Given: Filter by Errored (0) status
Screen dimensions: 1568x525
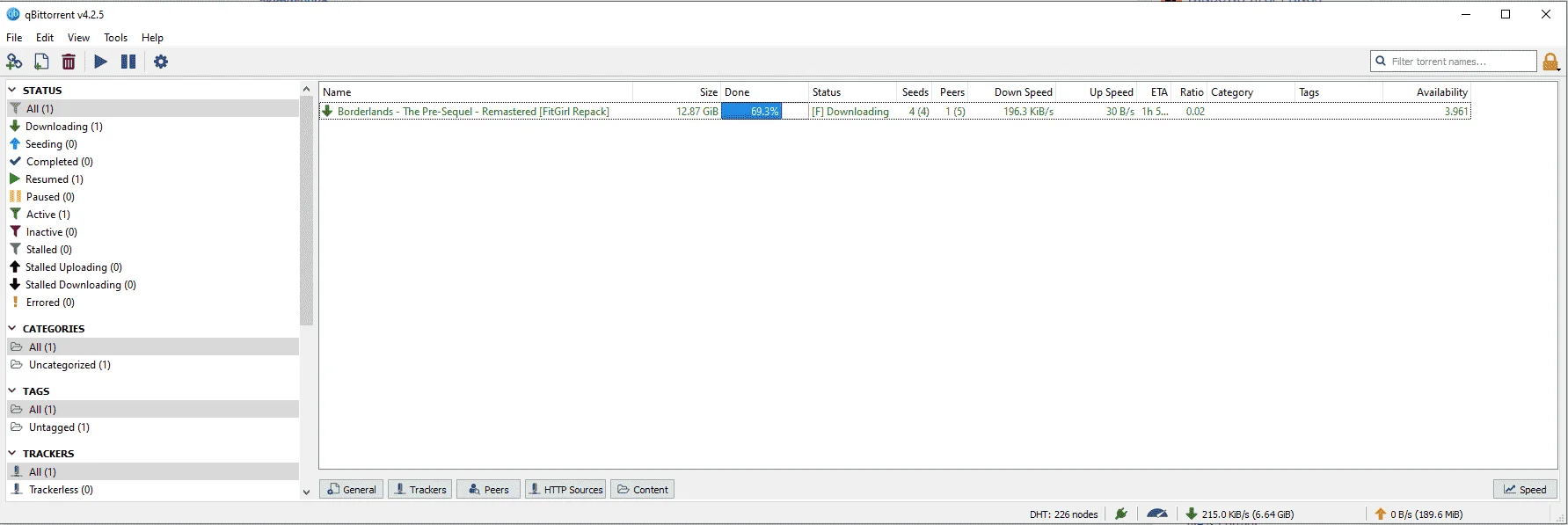Looking at the screenshot, I should point(50,303).
